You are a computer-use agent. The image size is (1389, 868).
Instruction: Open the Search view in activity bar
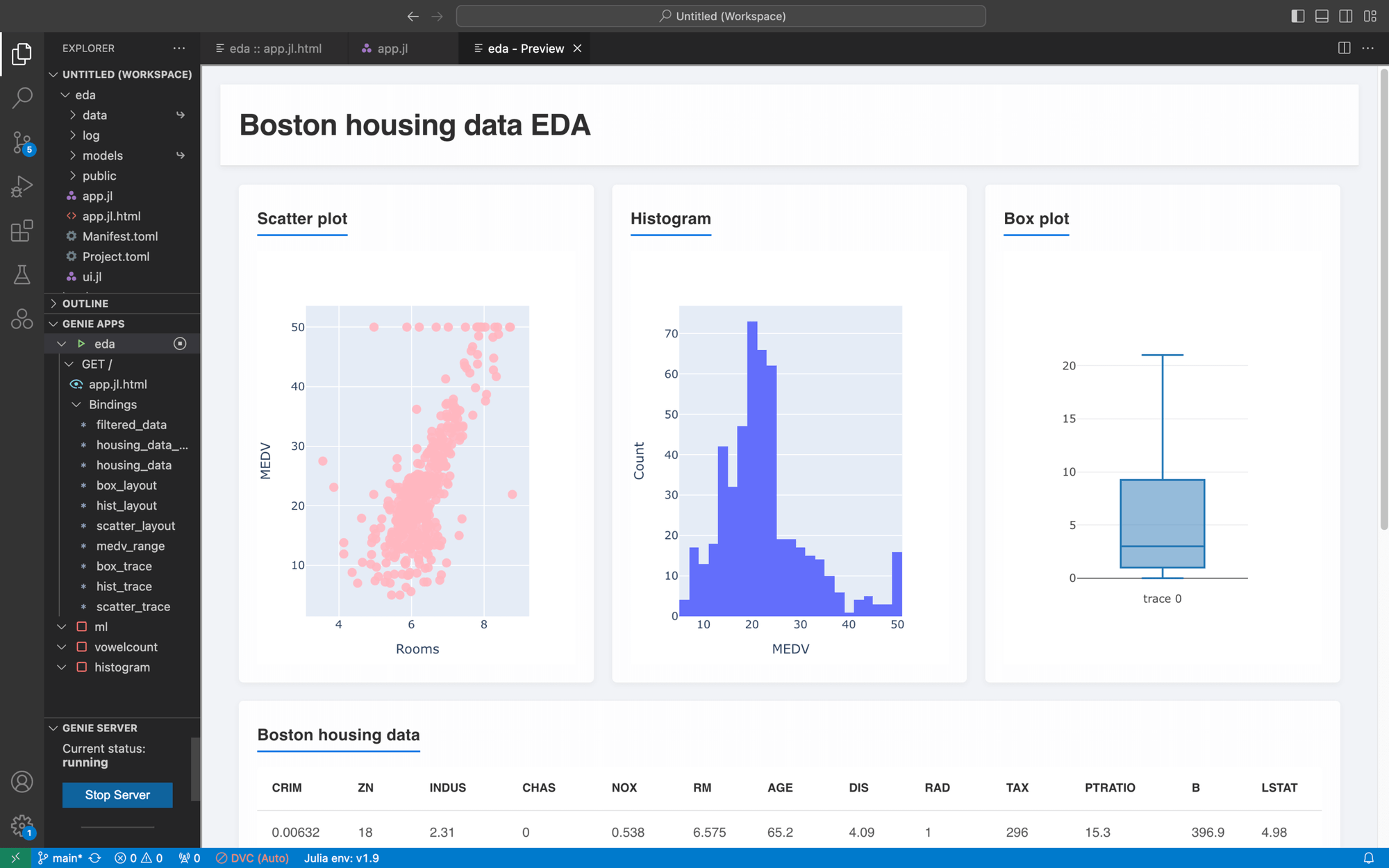22,97
